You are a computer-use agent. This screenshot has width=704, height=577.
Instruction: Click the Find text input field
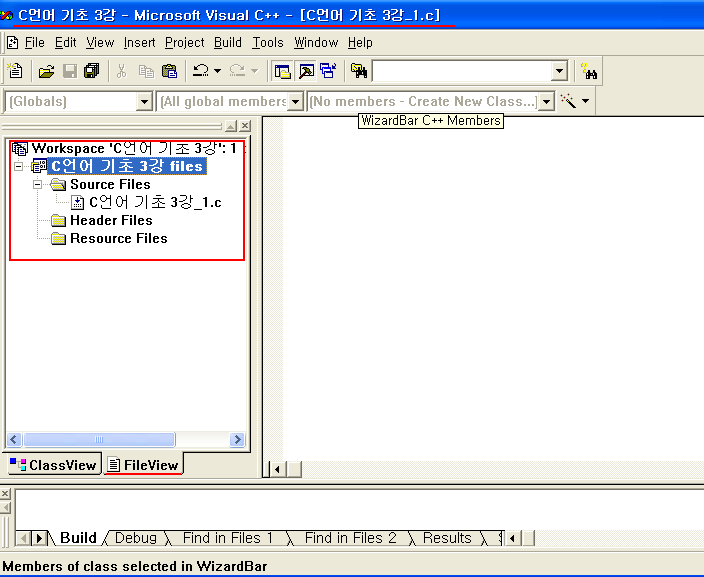(462, 71)
